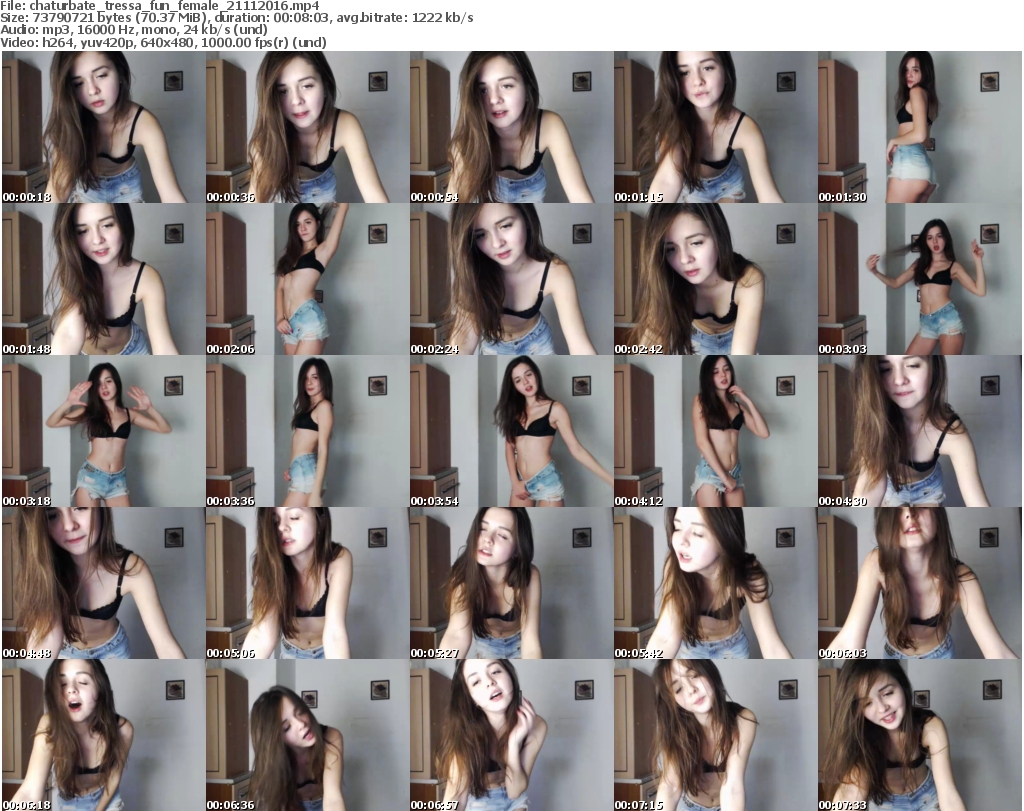Click the 00:03:54 timestamp label
This screenshot has width=1024, height=811.
pyautogui.click(x=436, y=501)
